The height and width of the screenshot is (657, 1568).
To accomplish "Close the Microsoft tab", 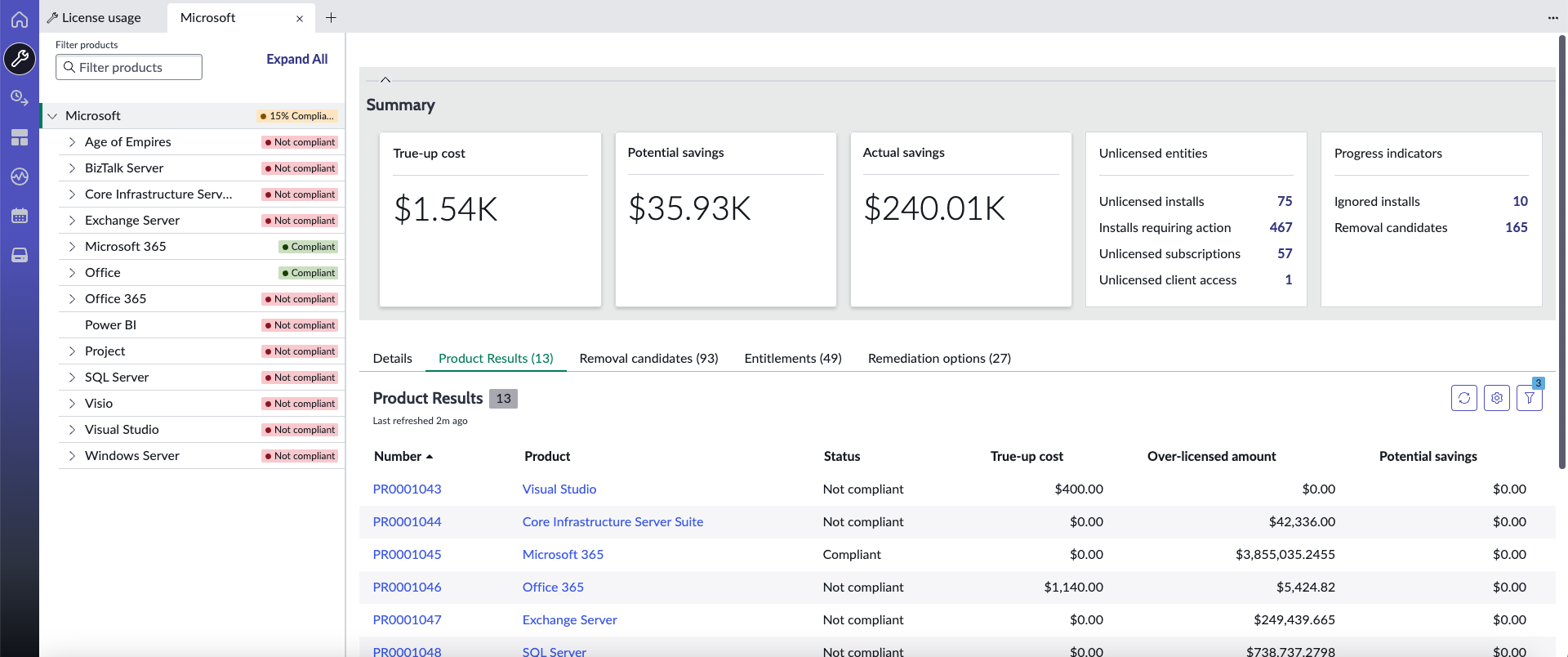I will pos(300,18).
